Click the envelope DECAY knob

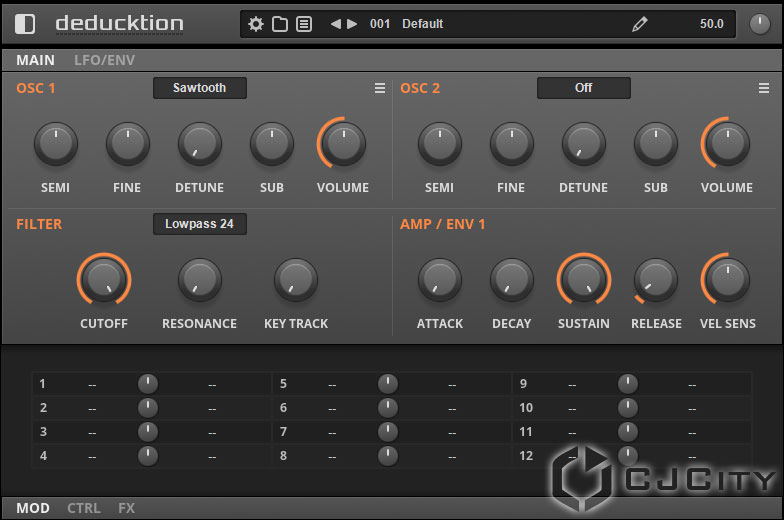tap(512, 280)
